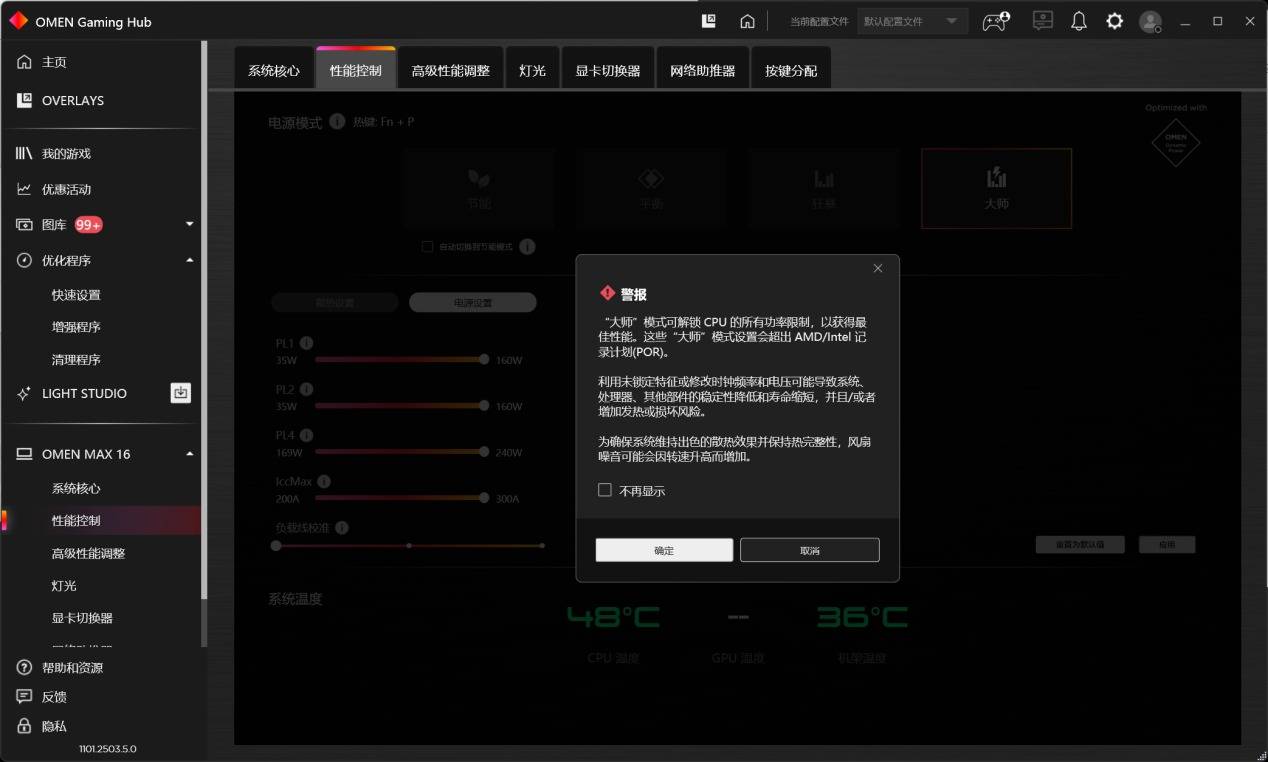Open the notifications bell icon
This screenshot has height=762, width=1268.
(x=1078, y=21)
